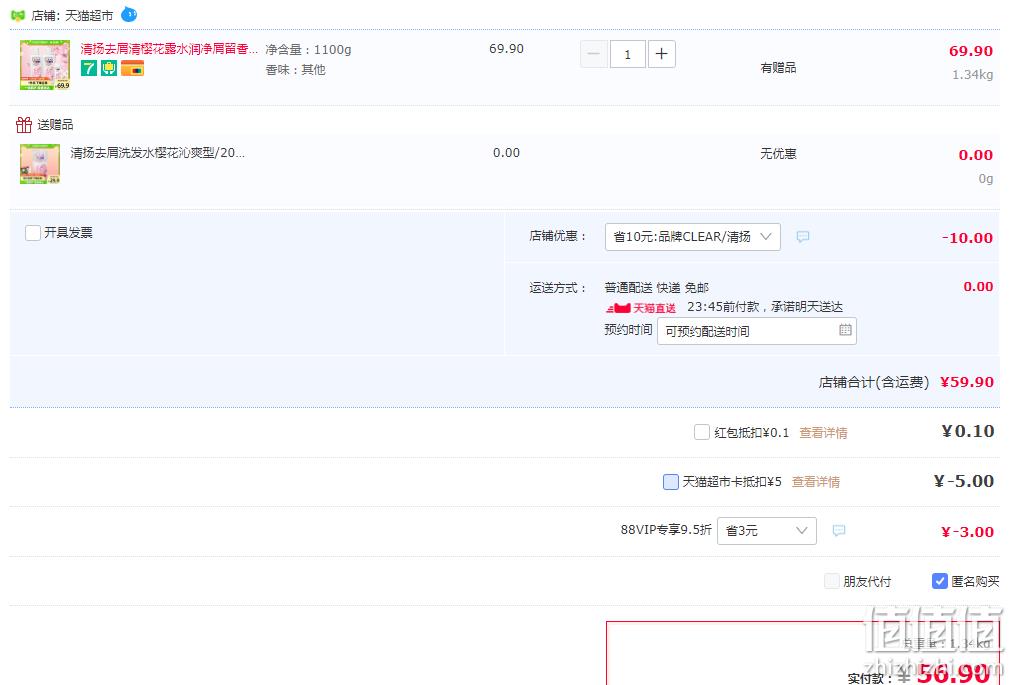Toggle the 天猫超市卡抵扣¥5 checkbox
Image resolution: width=1013 pixels, height=685 pixels.
coord(671,482)
